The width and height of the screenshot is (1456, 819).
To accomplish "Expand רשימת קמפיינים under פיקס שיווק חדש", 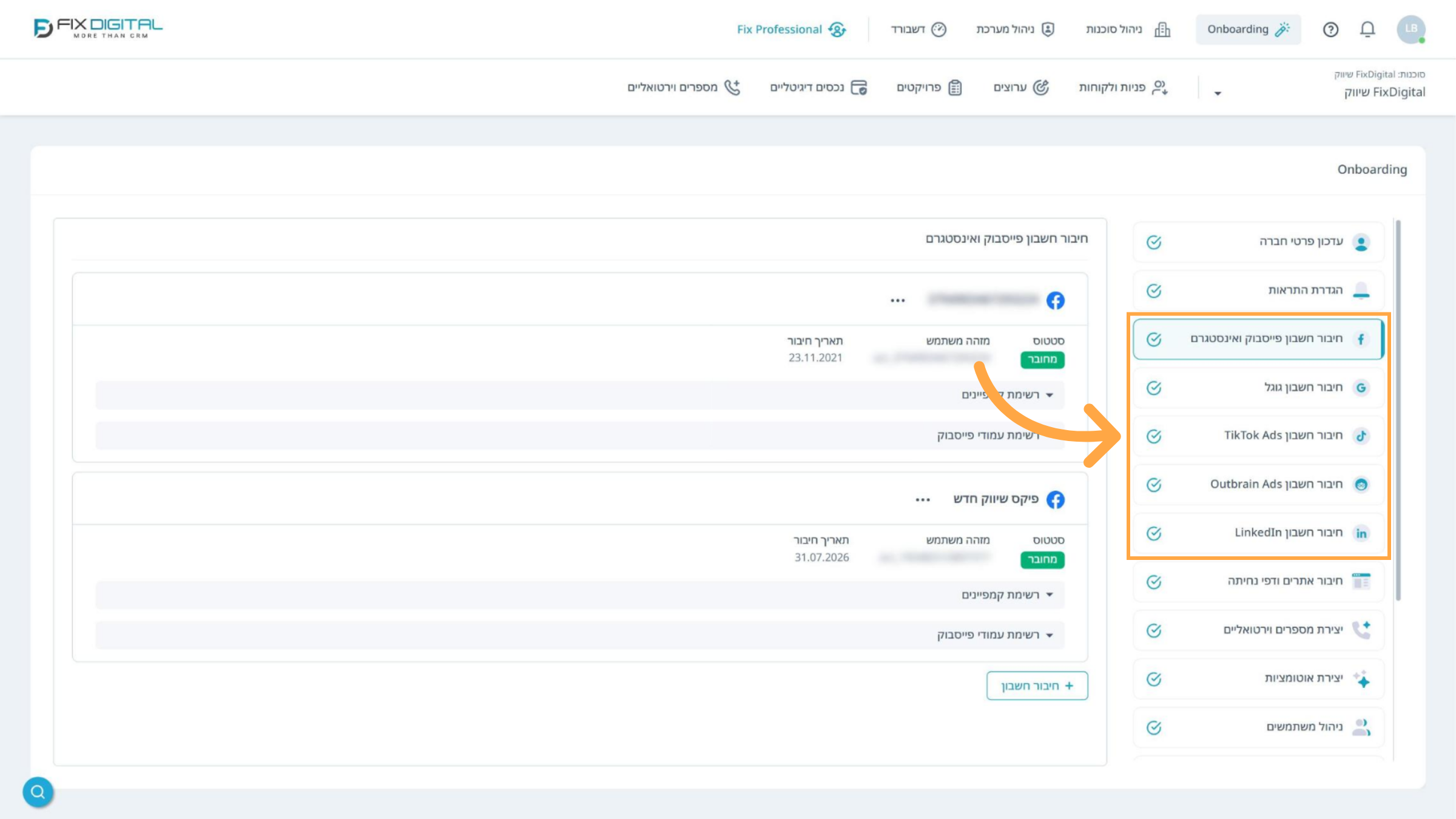I will (x=1007, y=595).
